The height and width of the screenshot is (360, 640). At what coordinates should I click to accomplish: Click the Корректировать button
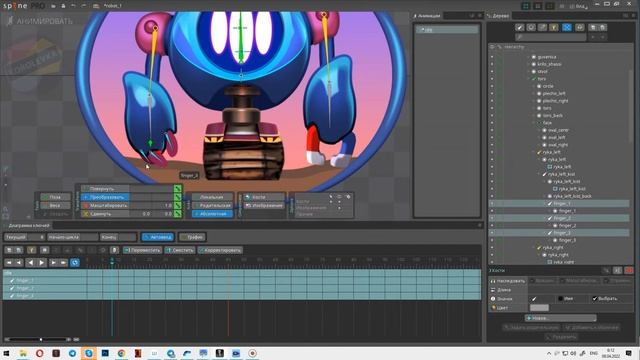pos(220,250)
